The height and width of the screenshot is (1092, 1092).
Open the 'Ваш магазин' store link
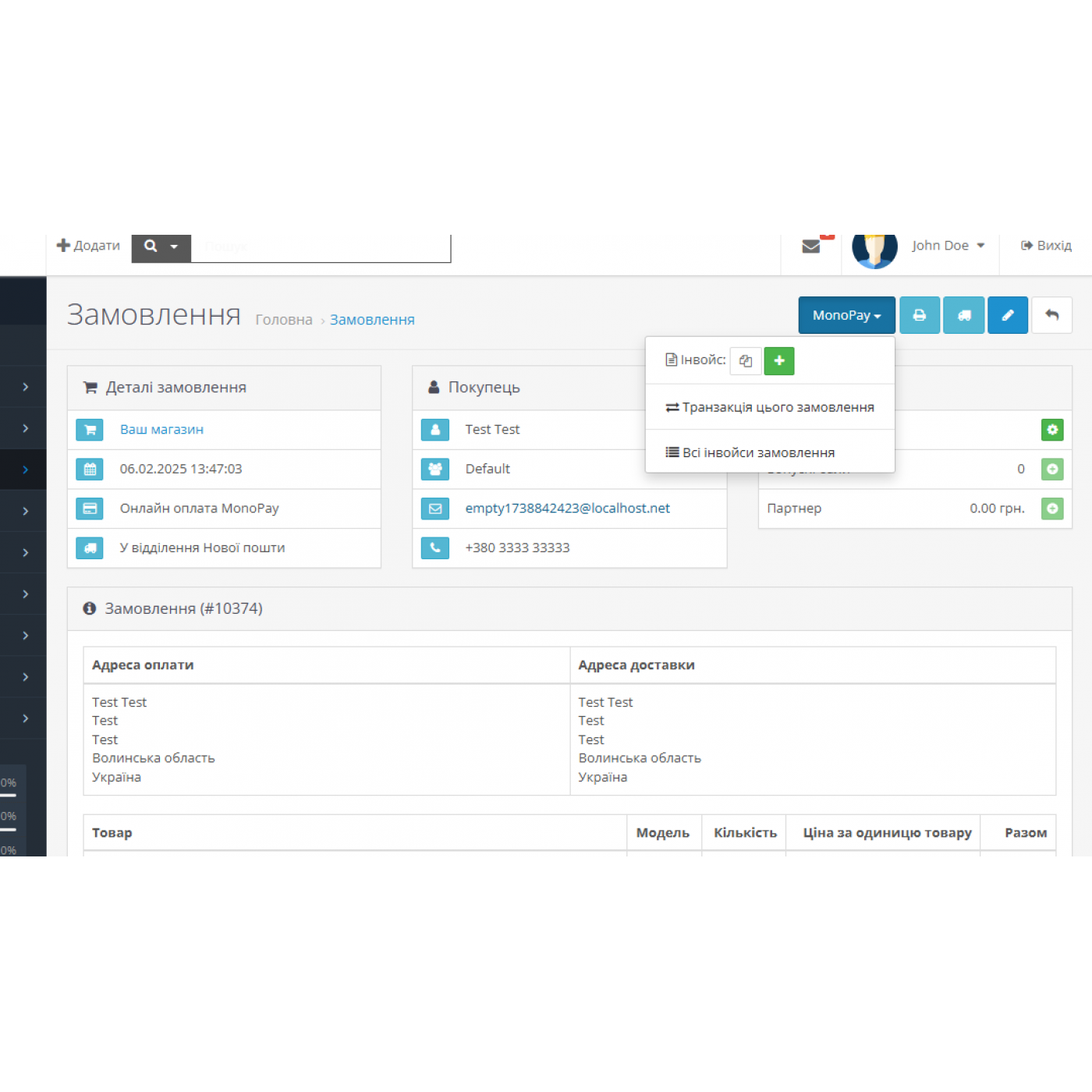coord(161,430)
